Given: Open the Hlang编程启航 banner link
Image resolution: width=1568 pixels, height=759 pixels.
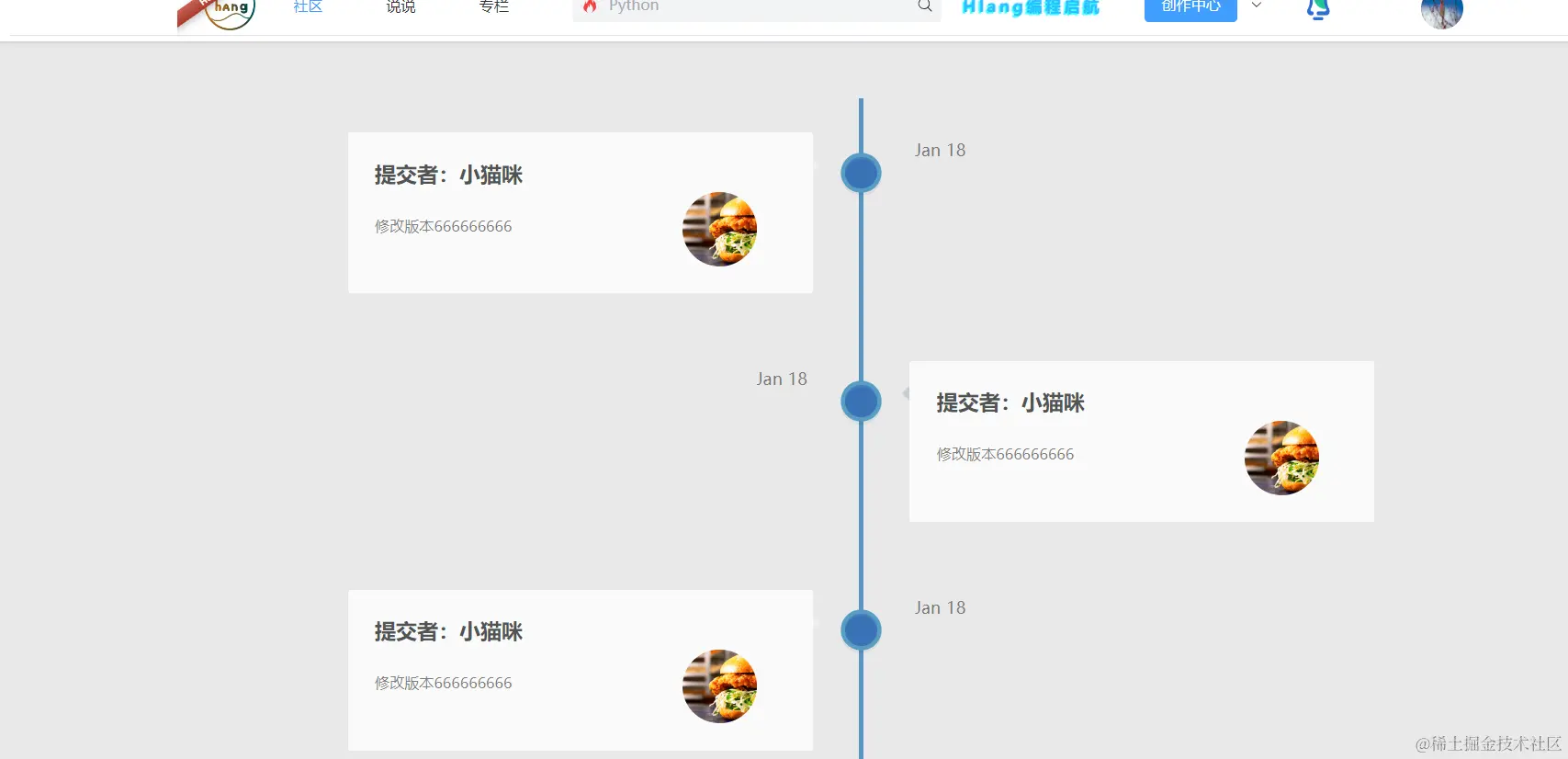Looking at the screenshot, I should point(1031,7).
